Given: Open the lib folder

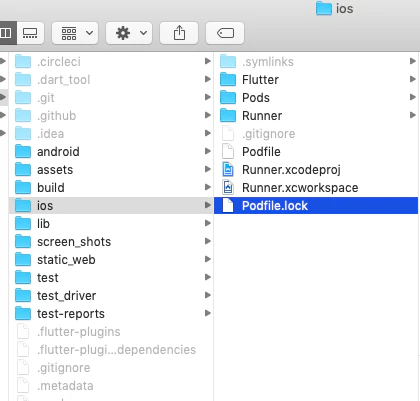Looking at the screenshot, I should point(111,224).
